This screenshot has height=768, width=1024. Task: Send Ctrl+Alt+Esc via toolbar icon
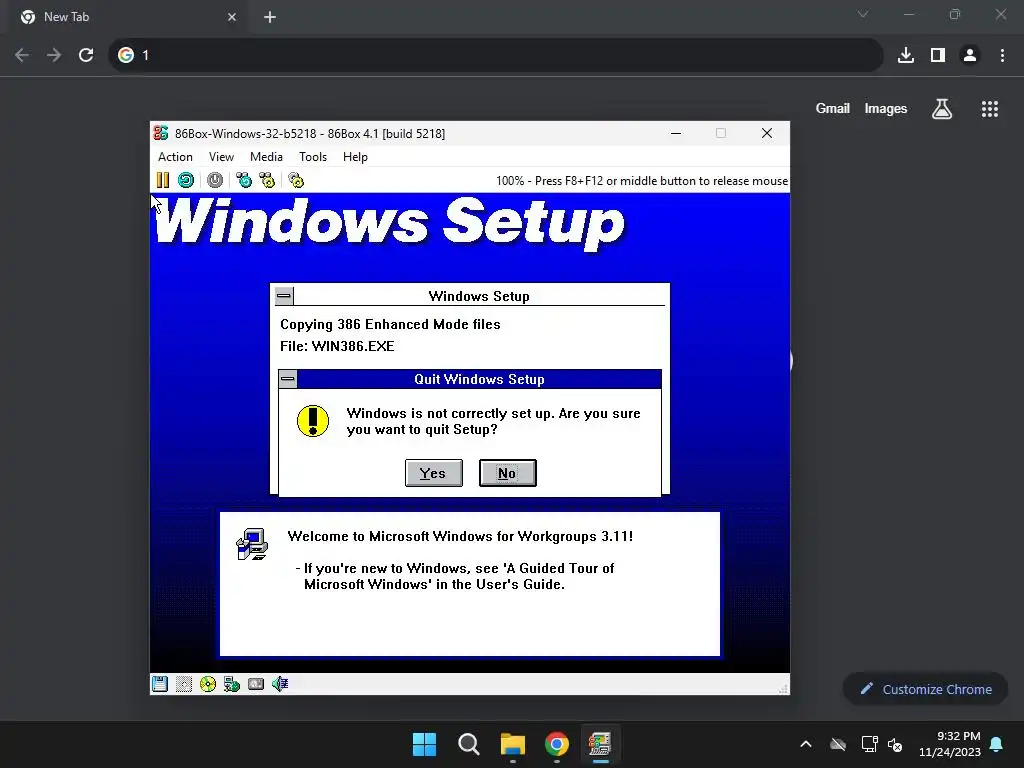pos(267,180)
